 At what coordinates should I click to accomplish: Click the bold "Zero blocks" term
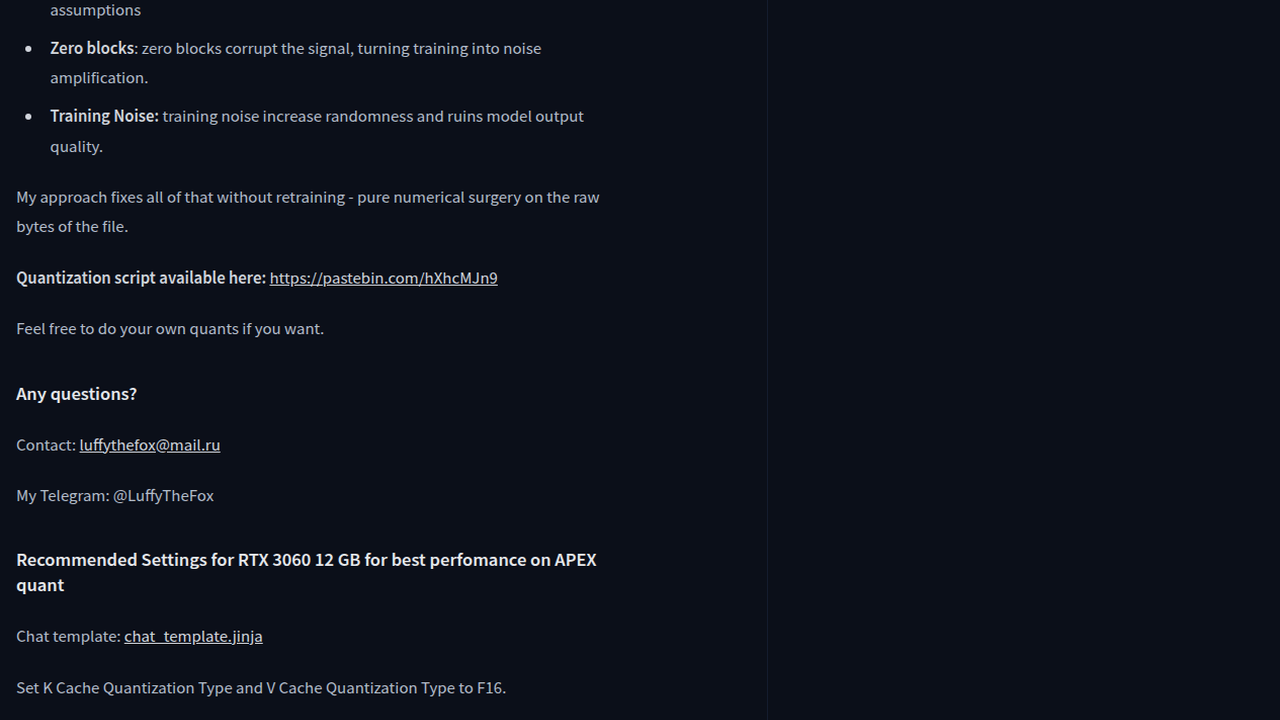92,48
